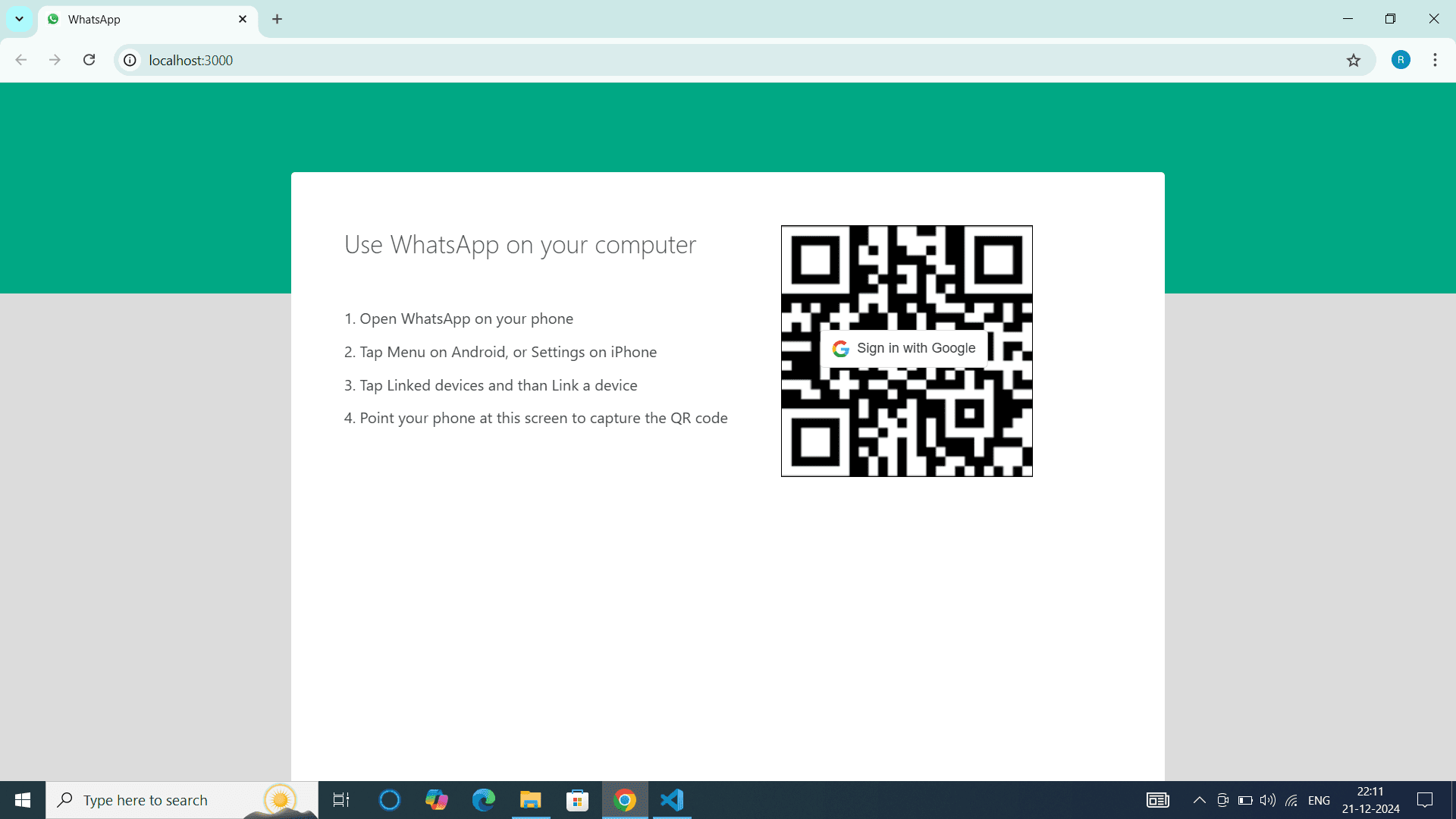1456x819 pixels.
Task: Open the news and interests tray icon
Action: 1157,800
